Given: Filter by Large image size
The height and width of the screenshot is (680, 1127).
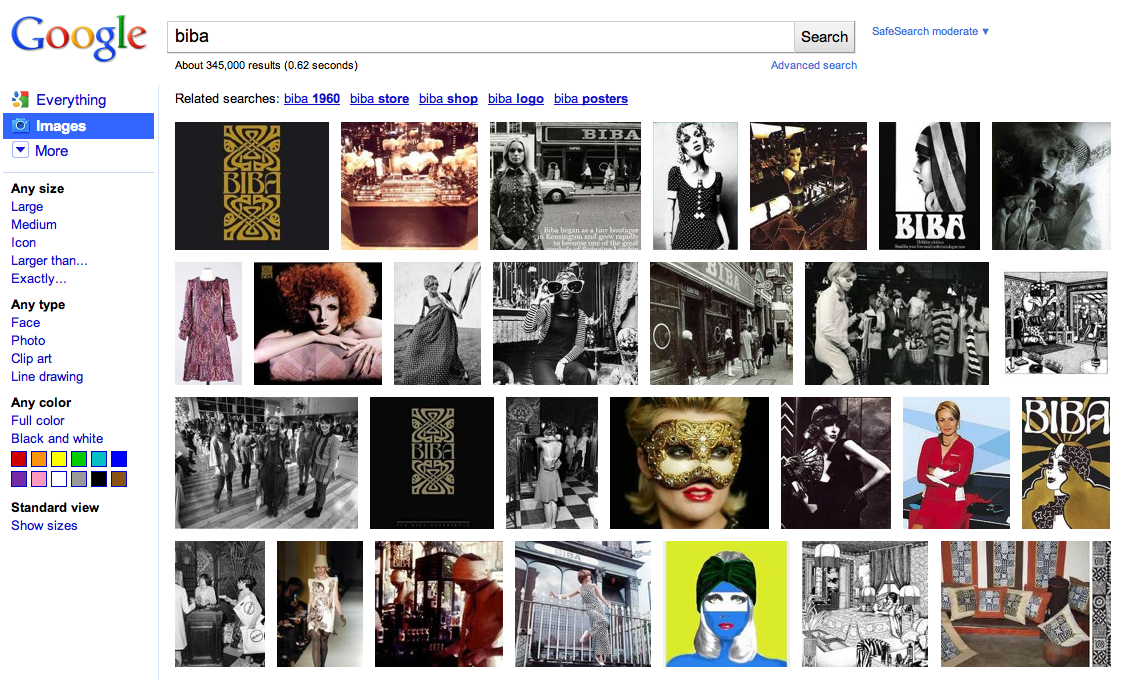Looking at the screenshot, I should 27,206.
